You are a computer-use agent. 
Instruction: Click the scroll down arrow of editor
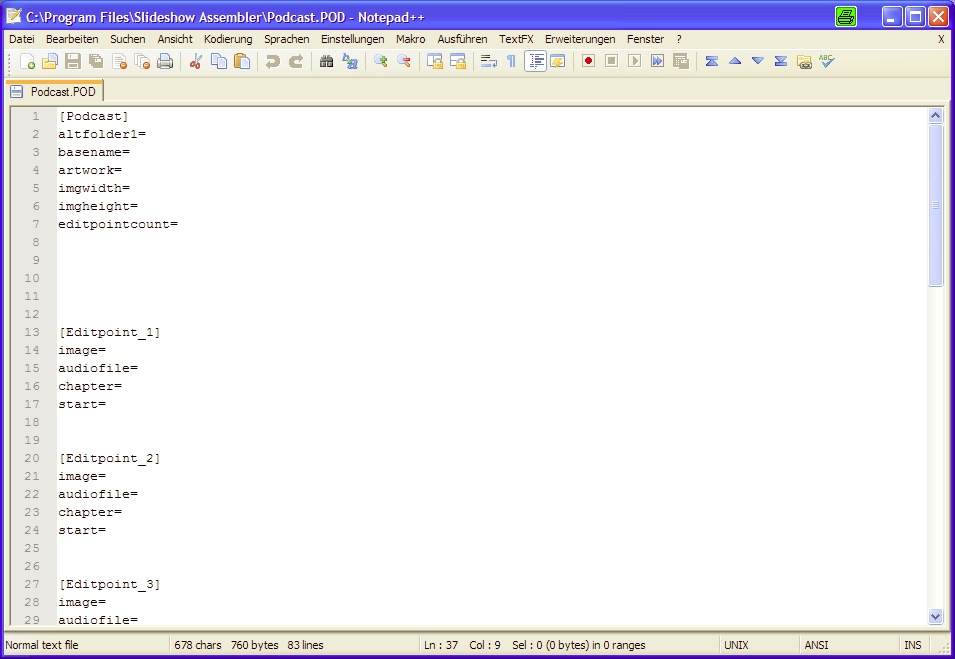(936, 617)
